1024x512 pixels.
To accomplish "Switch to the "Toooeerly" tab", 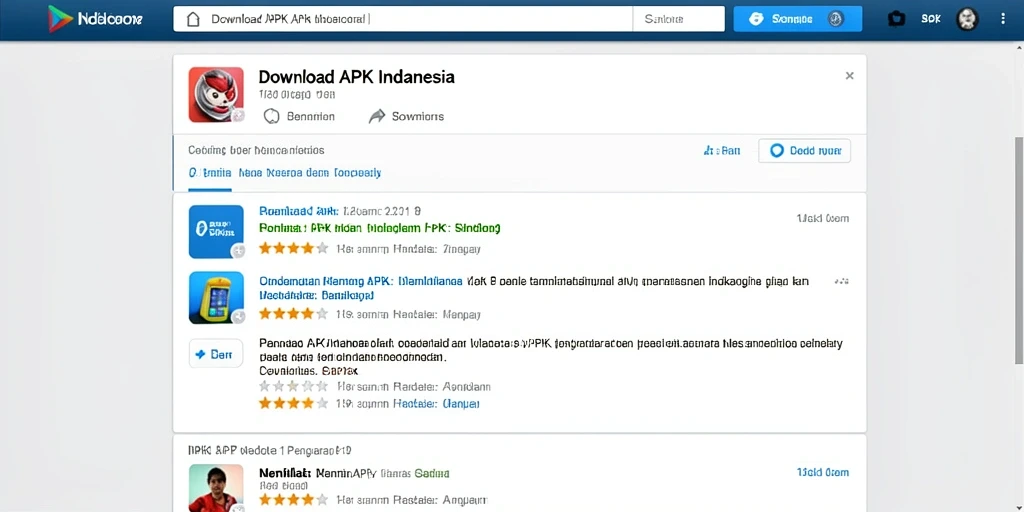I will (357, 173).
